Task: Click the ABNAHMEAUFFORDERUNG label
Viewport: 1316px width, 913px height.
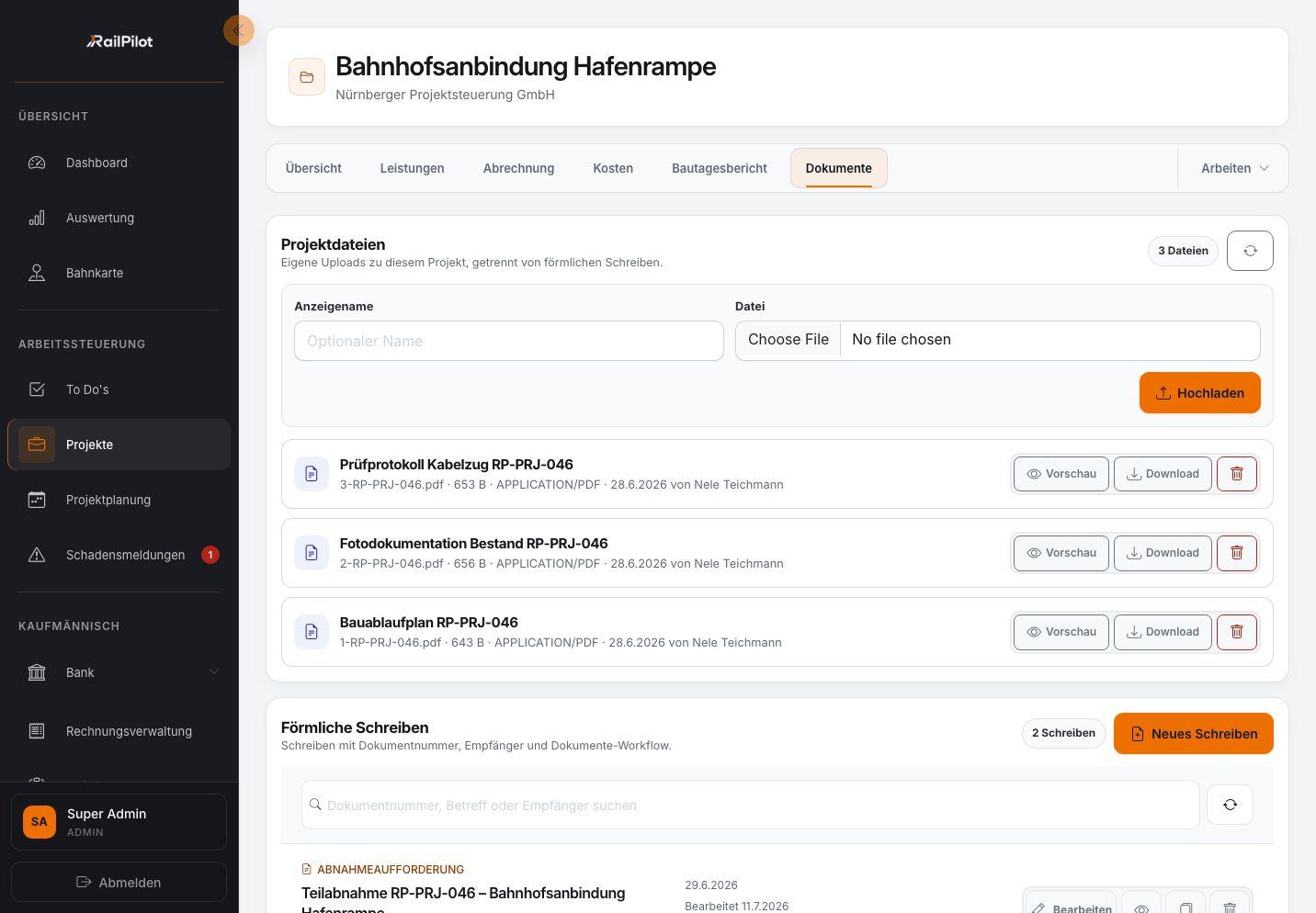Action: [x=391, y=869]
